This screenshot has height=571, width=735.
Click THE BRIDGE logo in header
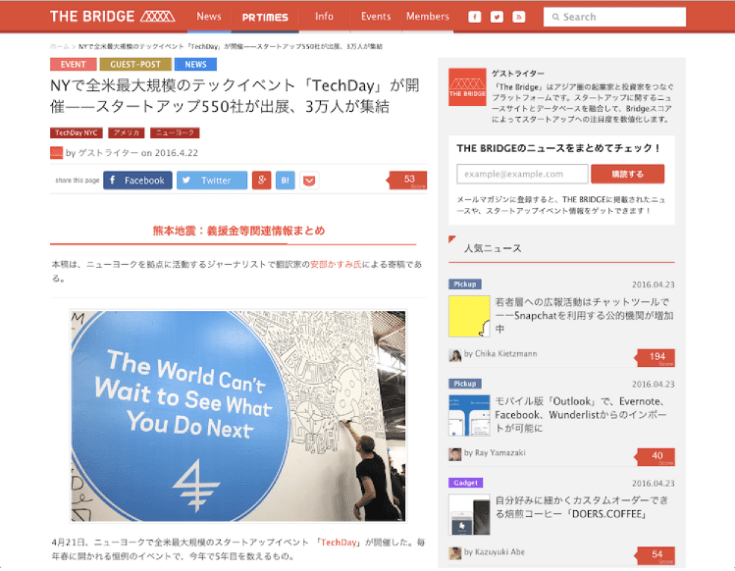point(112,17)
